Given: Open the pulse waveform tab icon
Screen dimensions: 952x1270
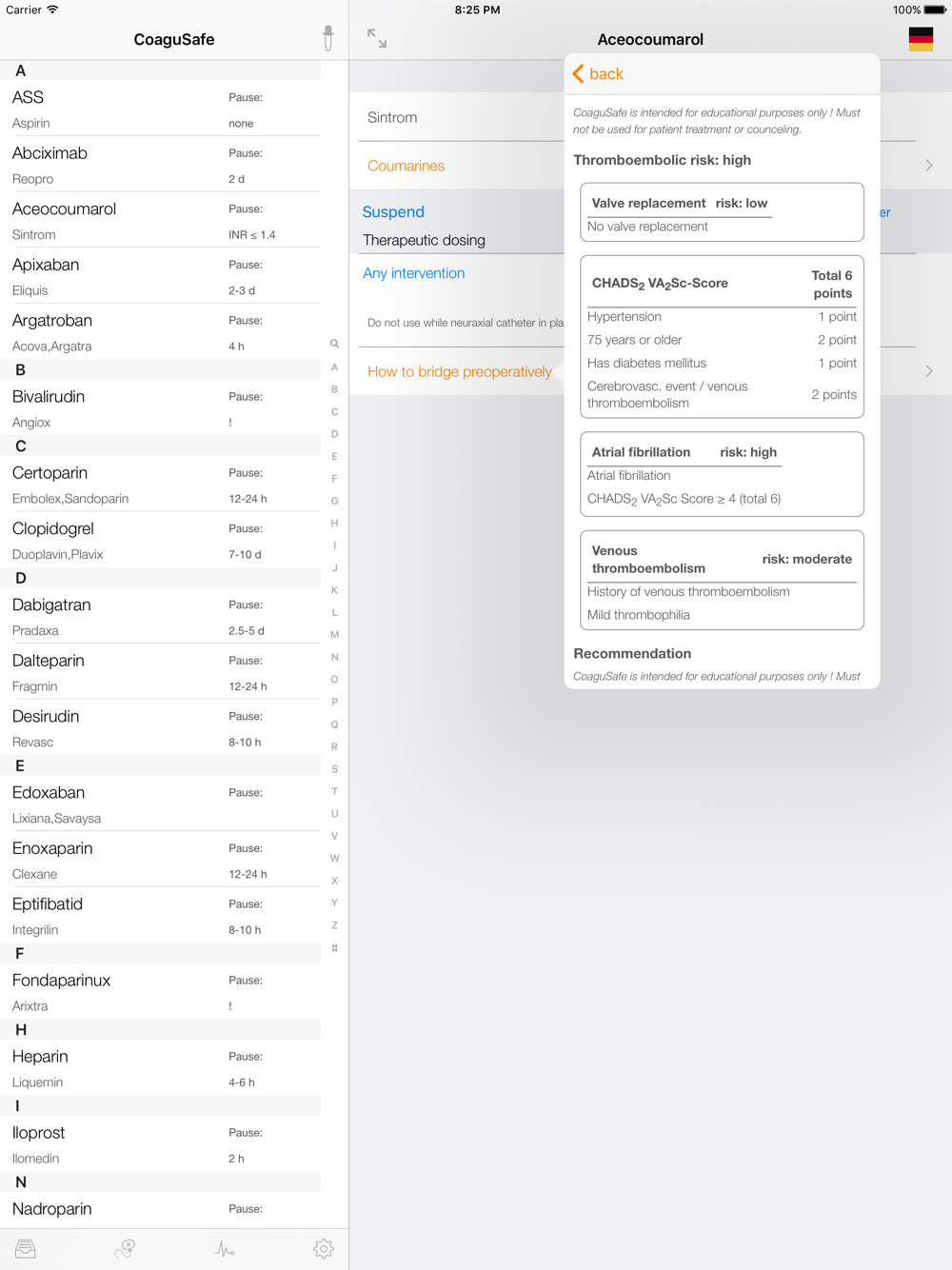Looking at the screenshot, I should (225, 1248).
